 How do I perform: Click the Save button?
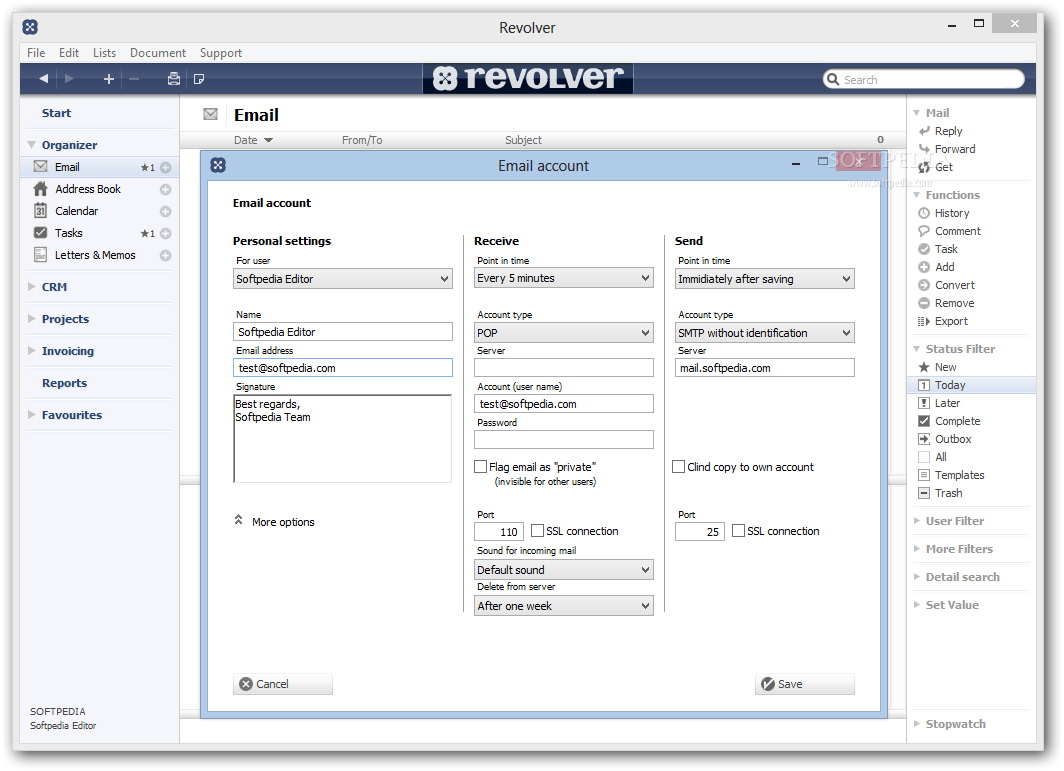tap(805, 684)
